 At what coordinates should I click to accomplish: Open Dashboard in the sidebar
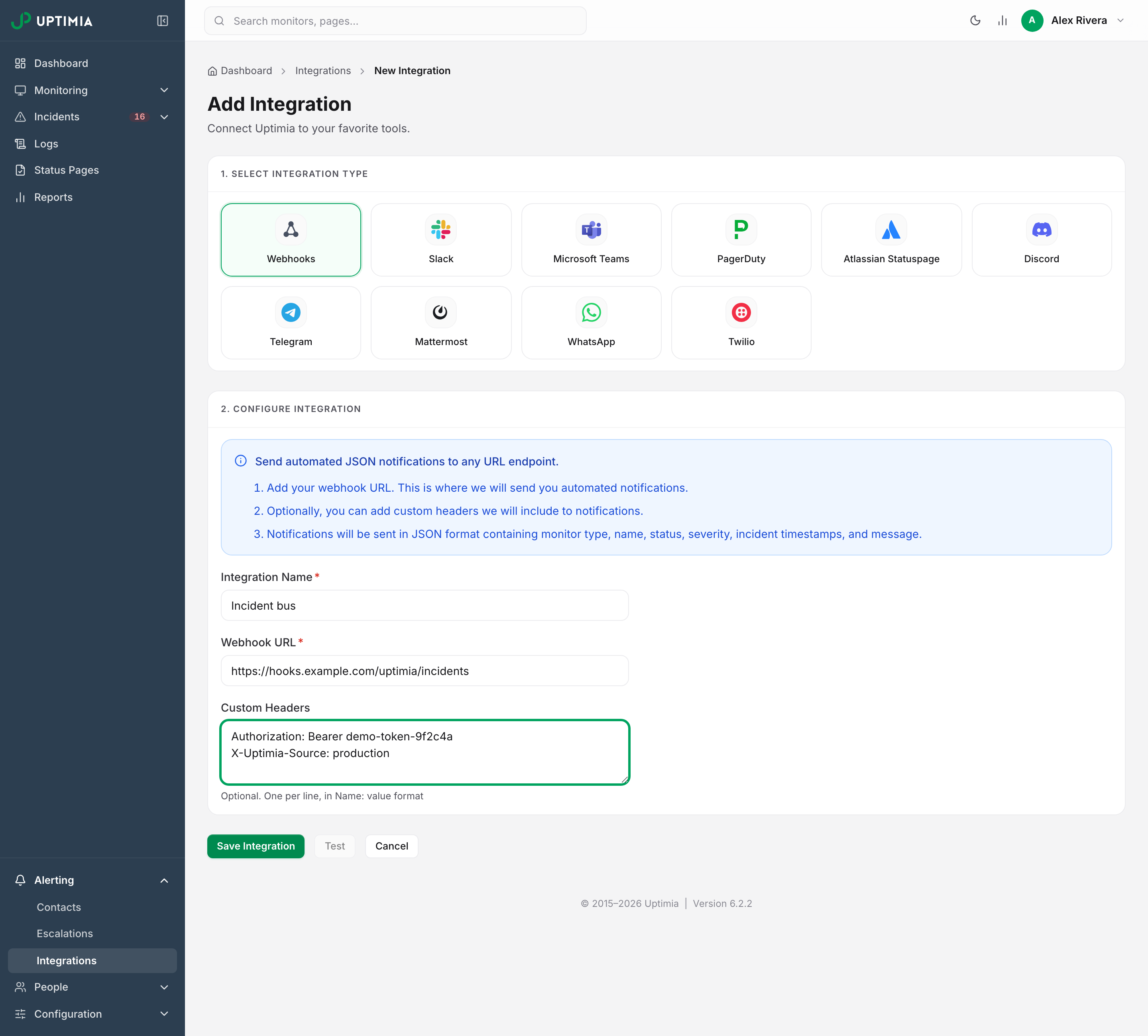coord(92,63)
